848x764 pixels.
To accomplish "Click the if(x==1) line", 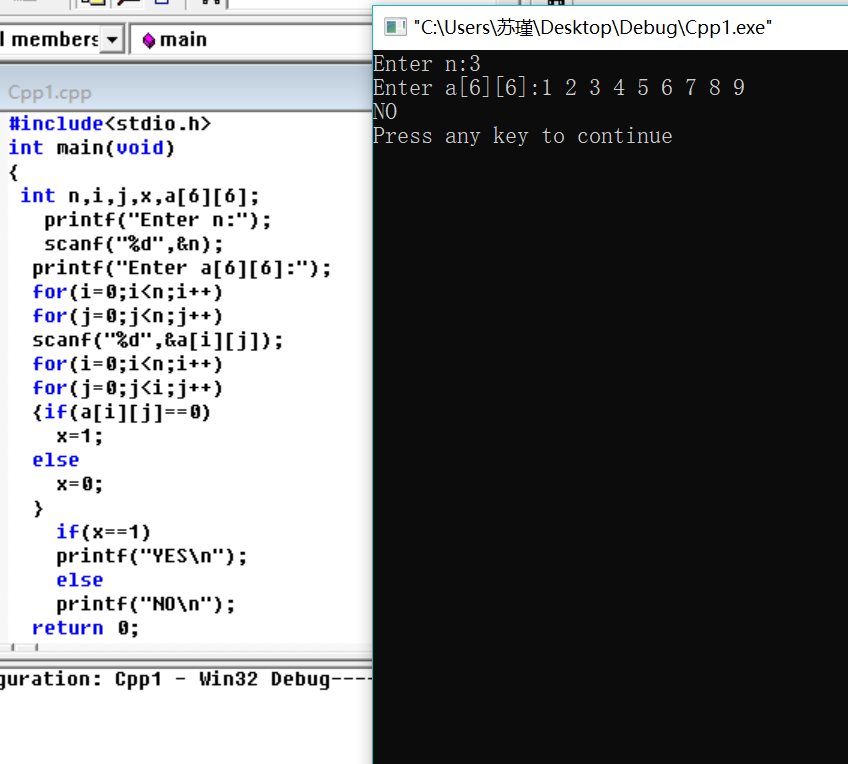I will [x=103, y=532].
